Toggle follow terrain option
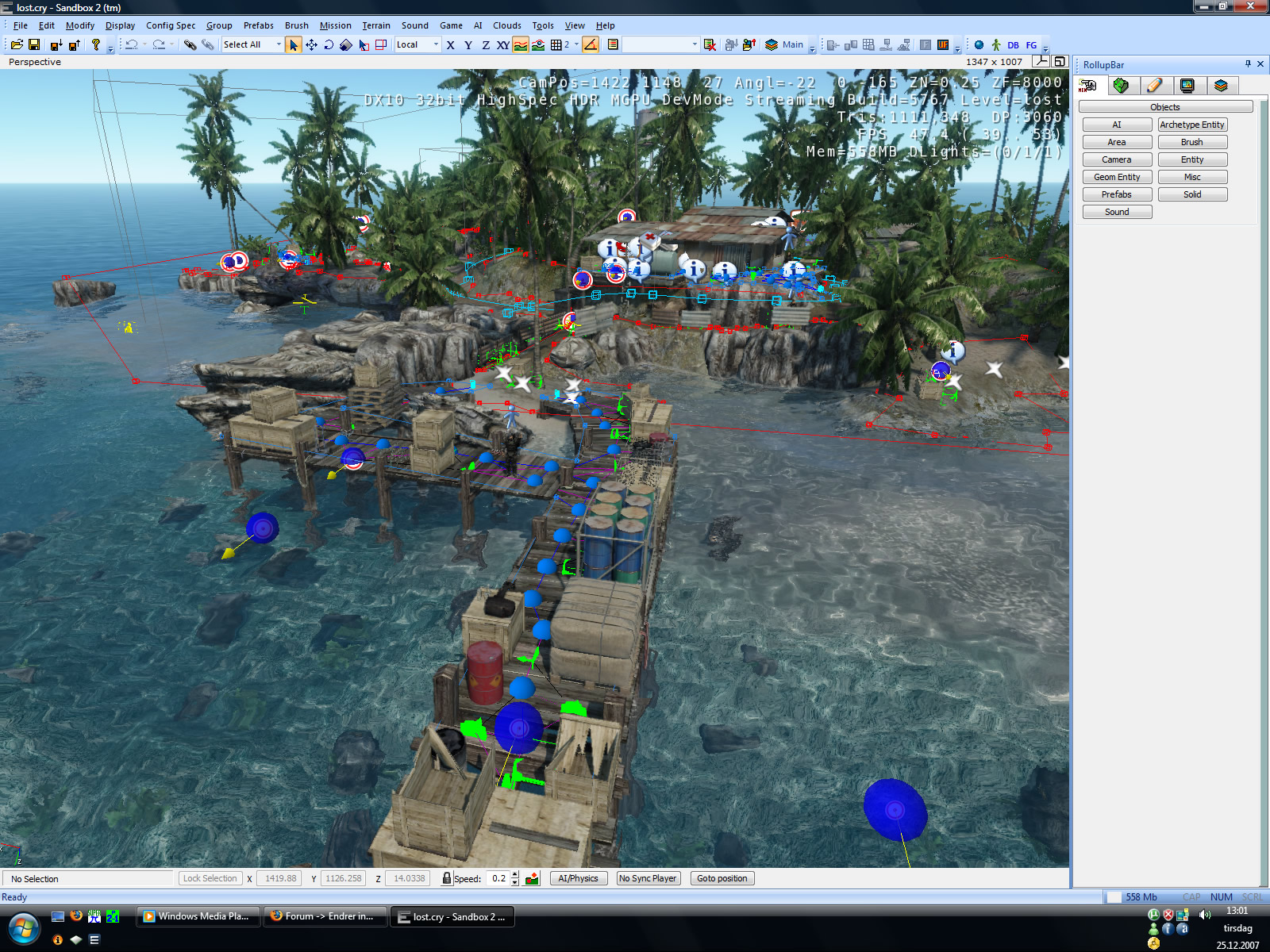This screenshot has height=952, width=1270. (x=521, y=45)
